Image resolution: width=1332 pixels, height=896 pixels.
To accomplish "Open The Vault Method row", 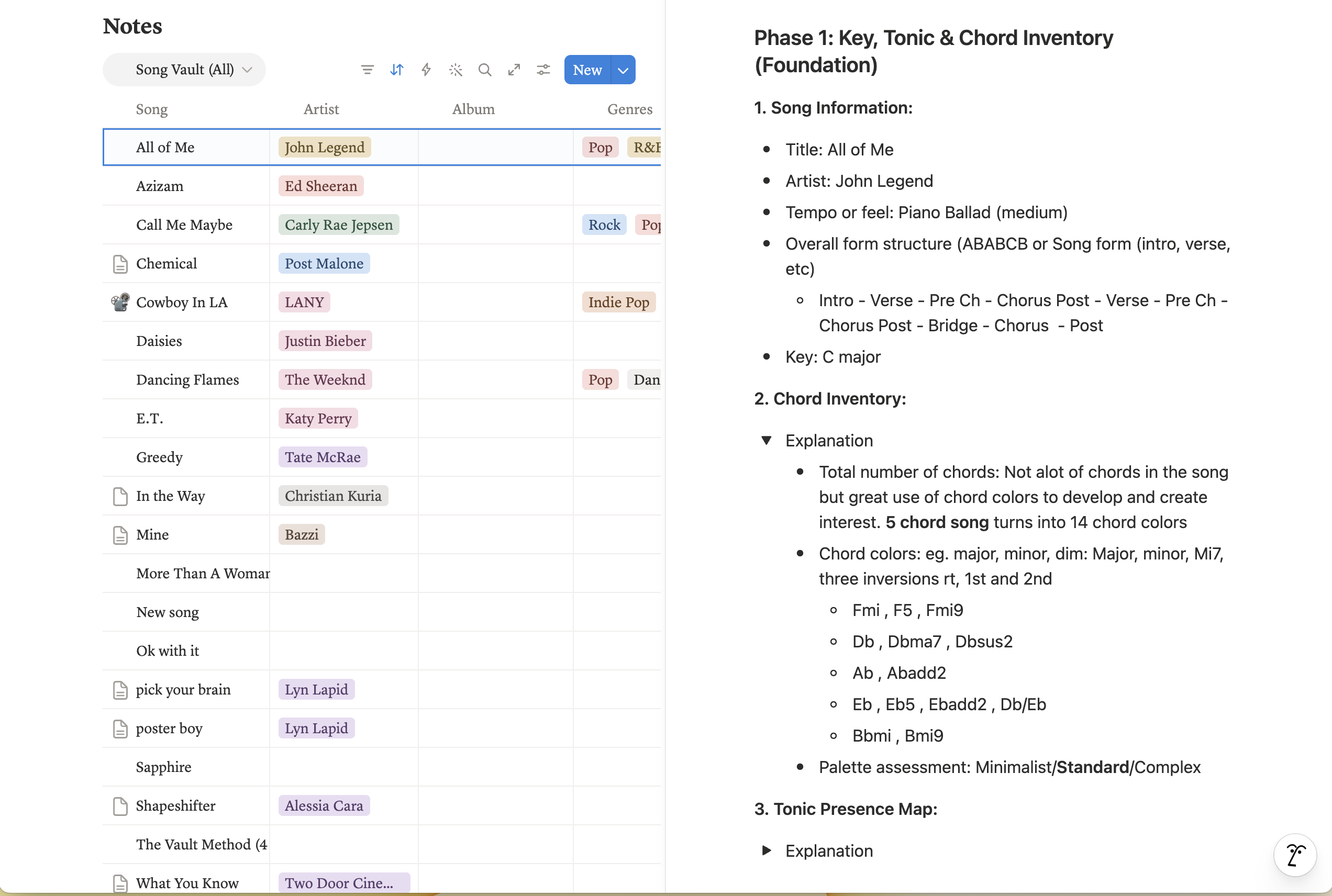I will 202,845.
